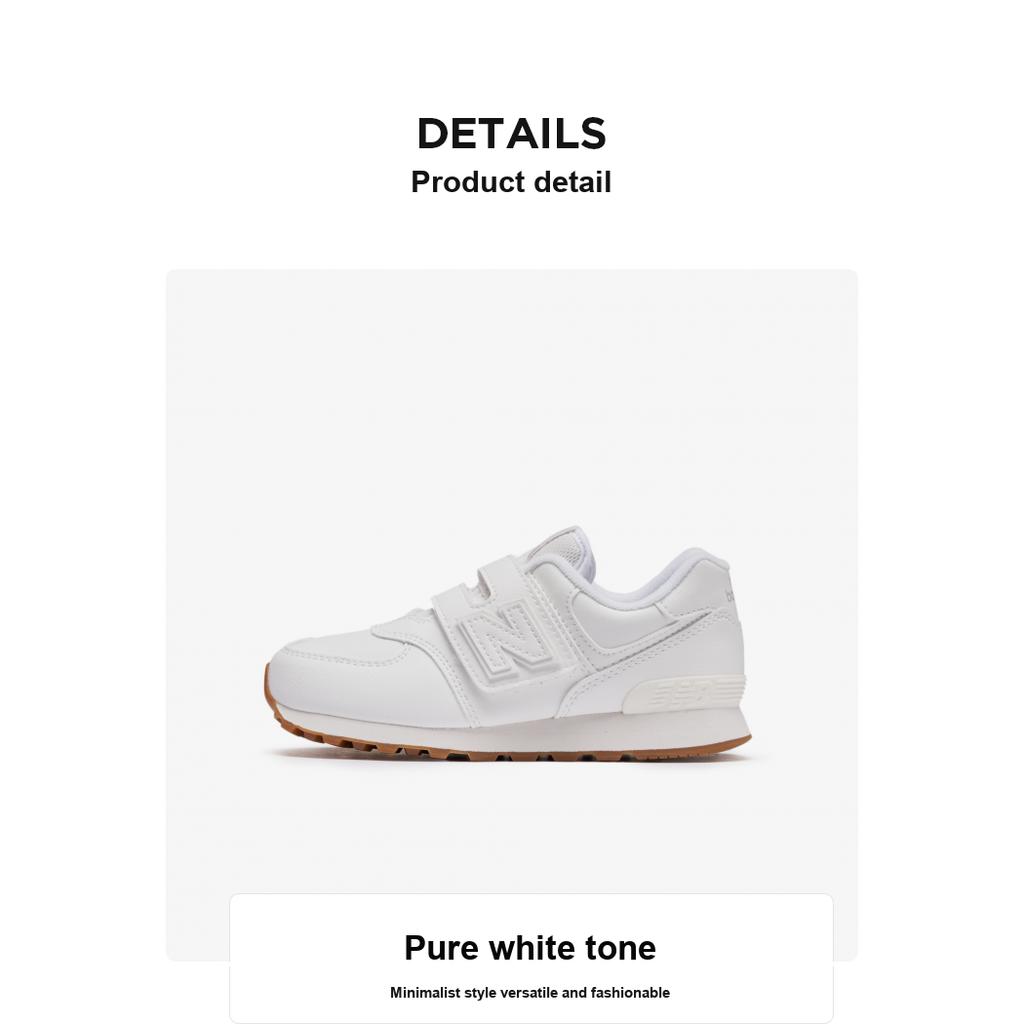
Task: Select the Product detail subtitle
Action: (511, 182)
